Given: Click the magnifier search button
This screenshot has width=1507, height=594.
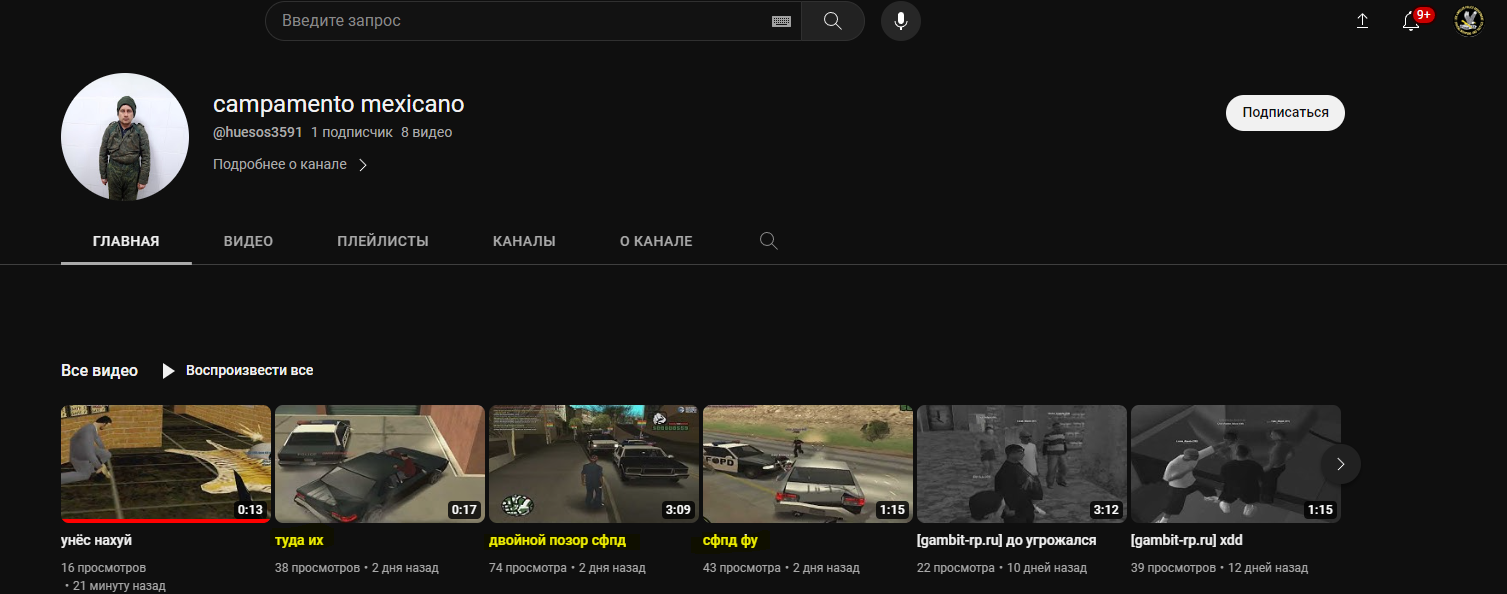Looking at the screenshot, I should 832,21.
